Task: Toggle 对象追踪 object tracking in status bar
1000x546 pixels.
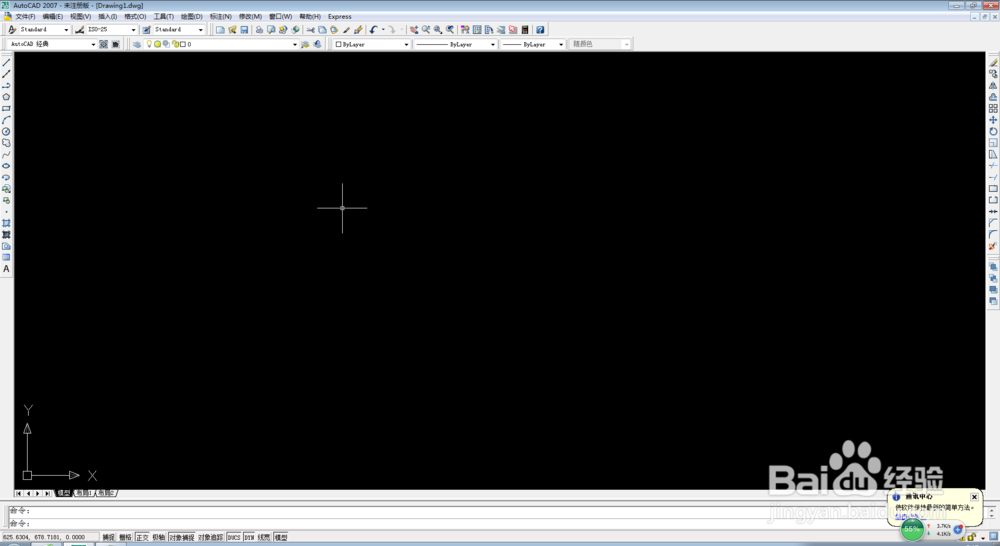Action: [x=210, y=538]
